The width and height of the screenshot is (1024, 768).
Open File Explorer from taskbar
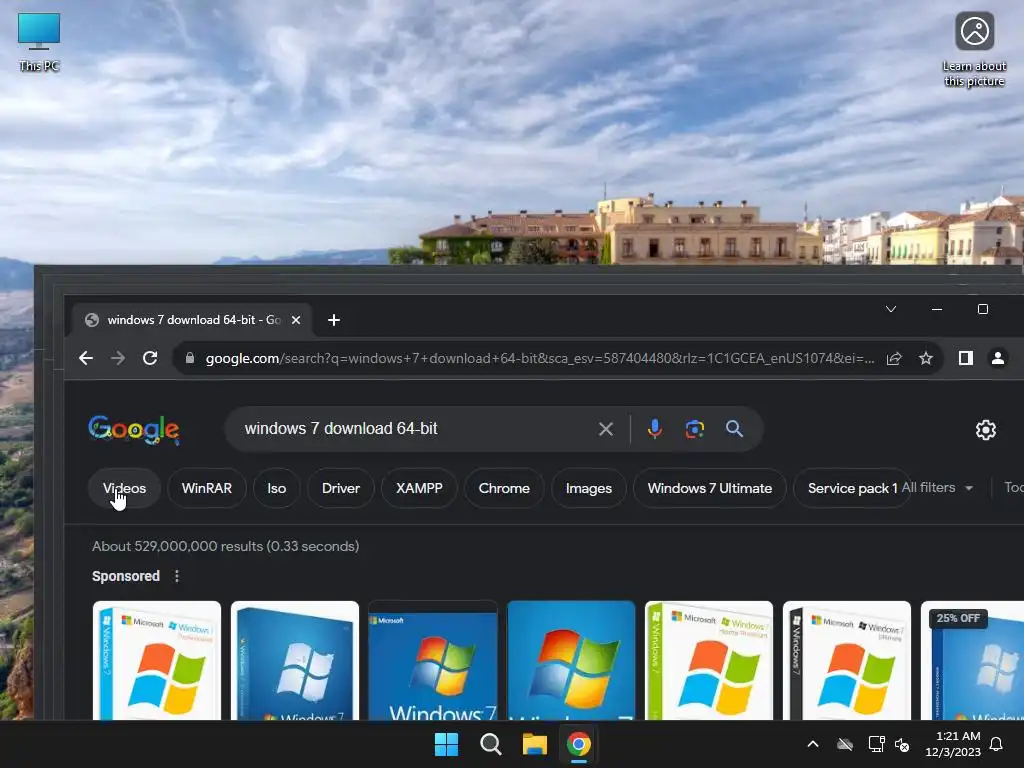click(x=534, y=744)
